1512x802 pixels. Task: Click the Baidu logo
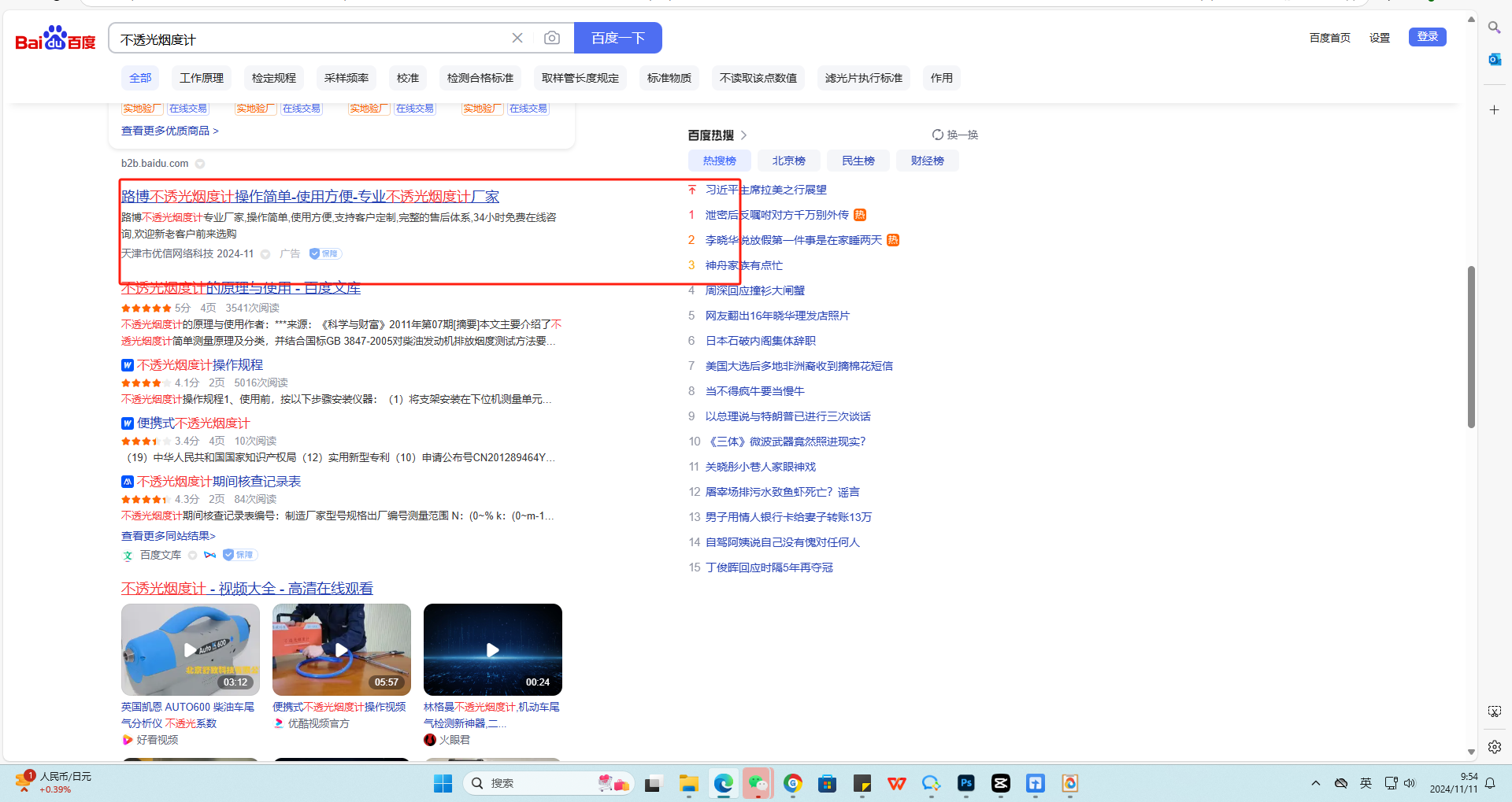tap(55, 38)
